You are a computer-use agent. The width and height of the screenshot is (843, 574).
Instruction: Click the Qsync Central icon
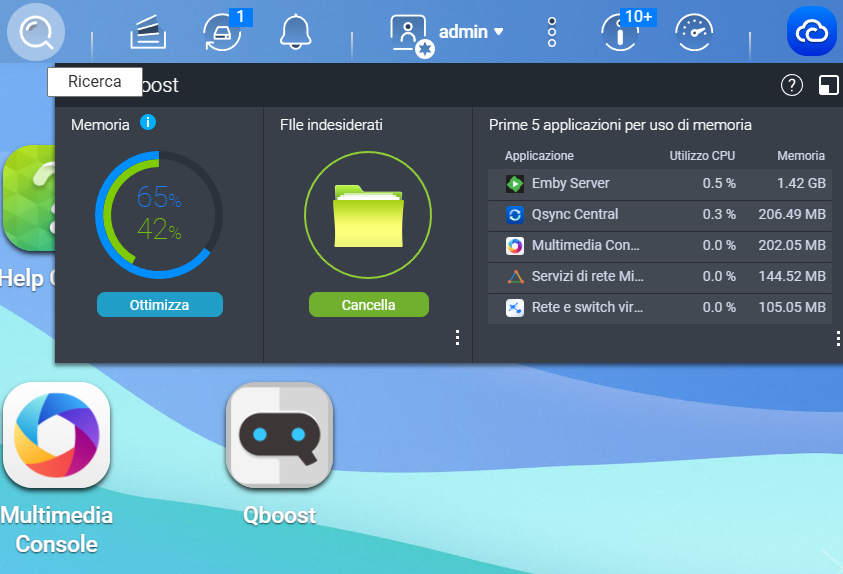point(515,215)
